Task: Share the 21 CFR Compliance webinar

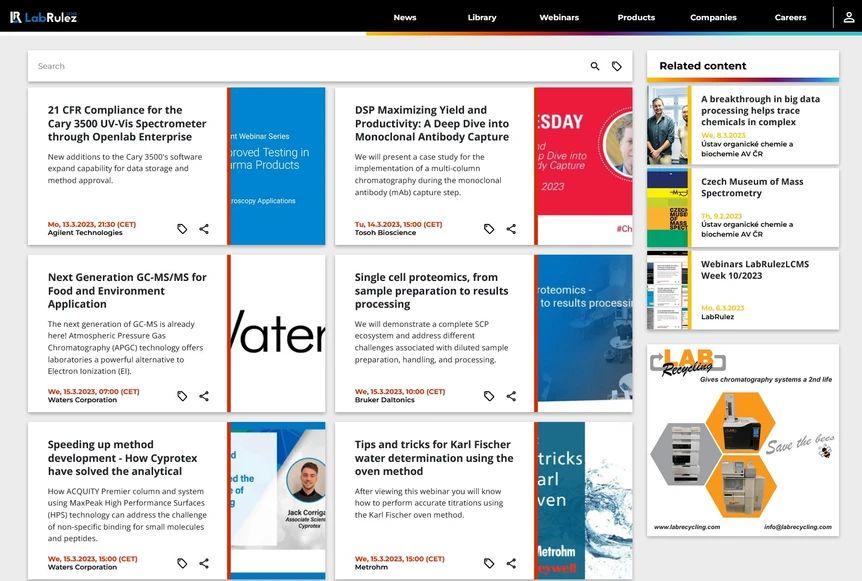Action: [x=204, y=229]
